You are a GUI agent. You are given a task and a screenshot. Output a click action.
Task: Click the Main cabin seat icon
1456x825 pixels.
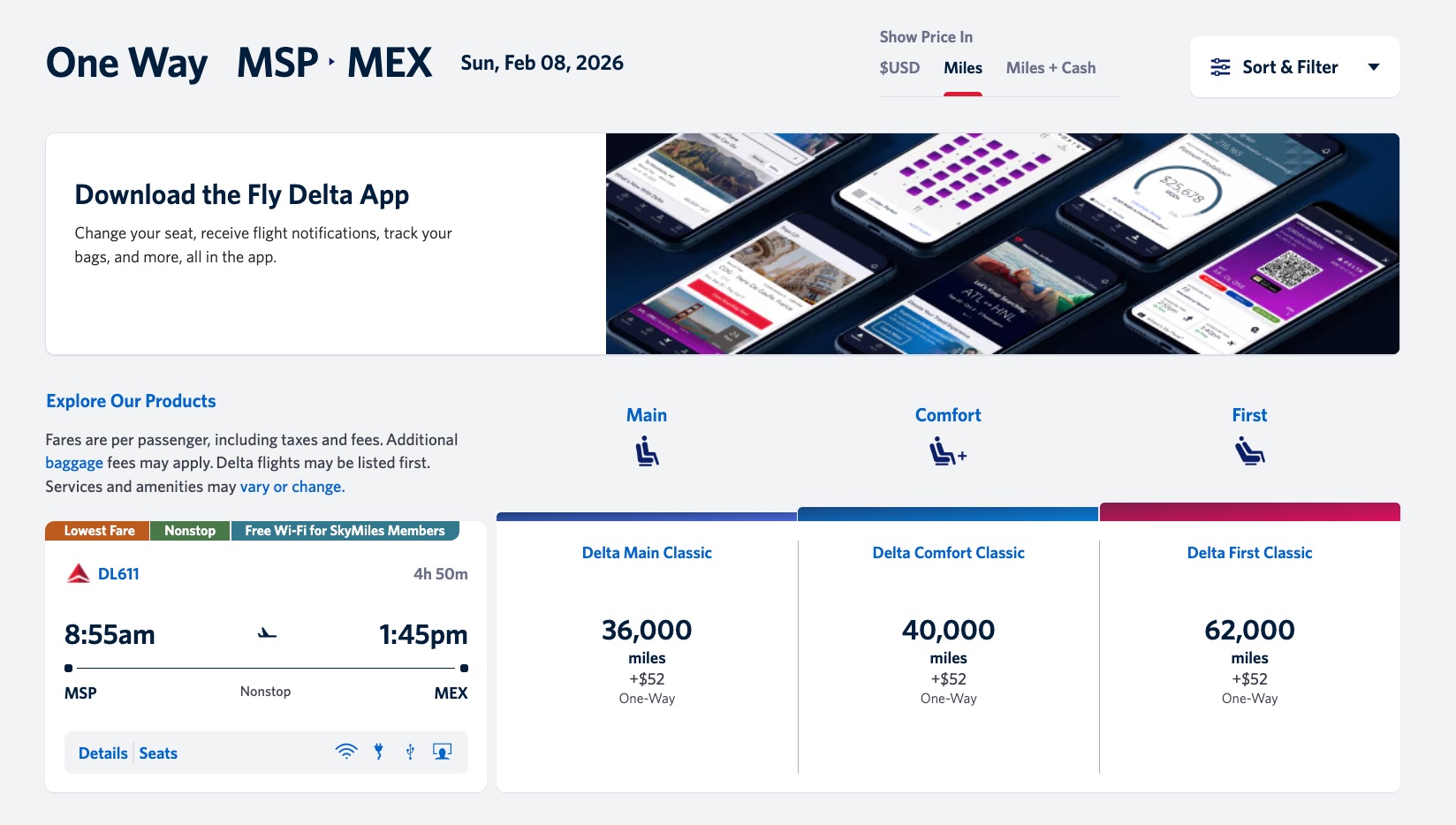click(647, 453)
